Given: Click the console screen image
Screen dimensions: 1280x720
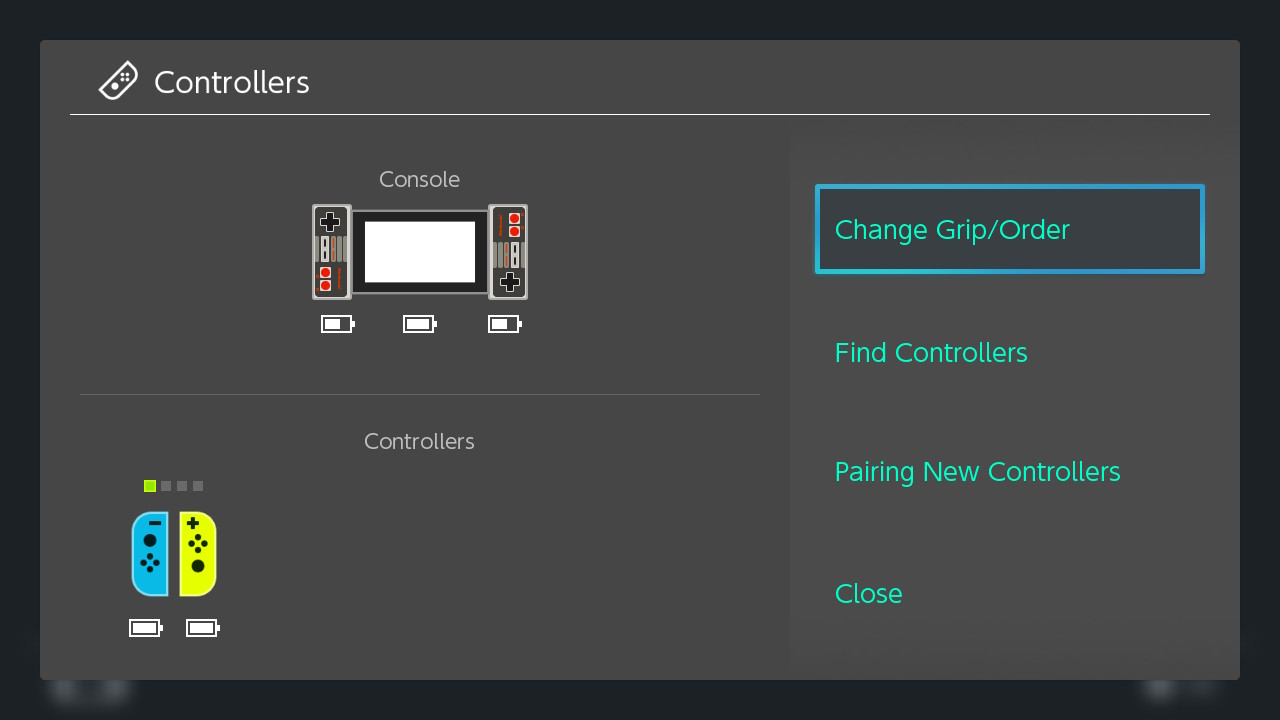Looking at the screenshot, I should [420, 252].
